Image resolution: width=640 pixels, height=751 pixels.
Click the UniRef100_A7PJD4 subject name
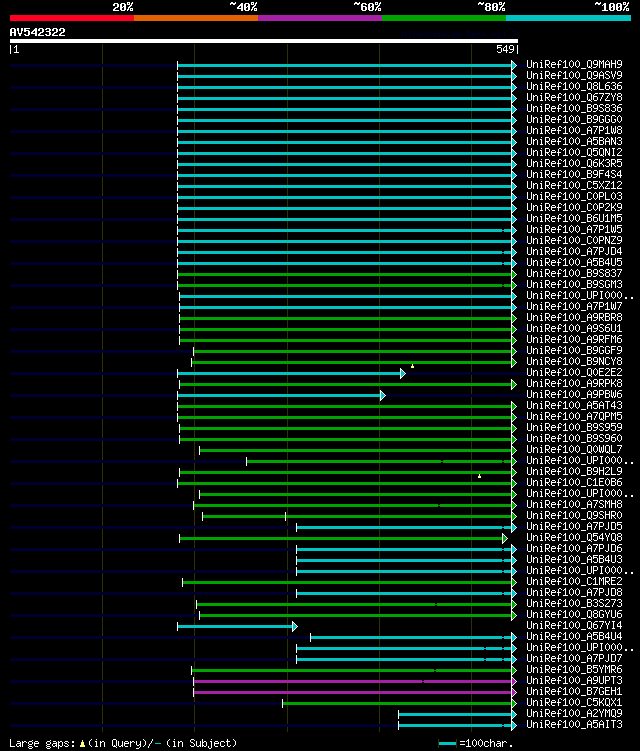(x=574, y=251)
